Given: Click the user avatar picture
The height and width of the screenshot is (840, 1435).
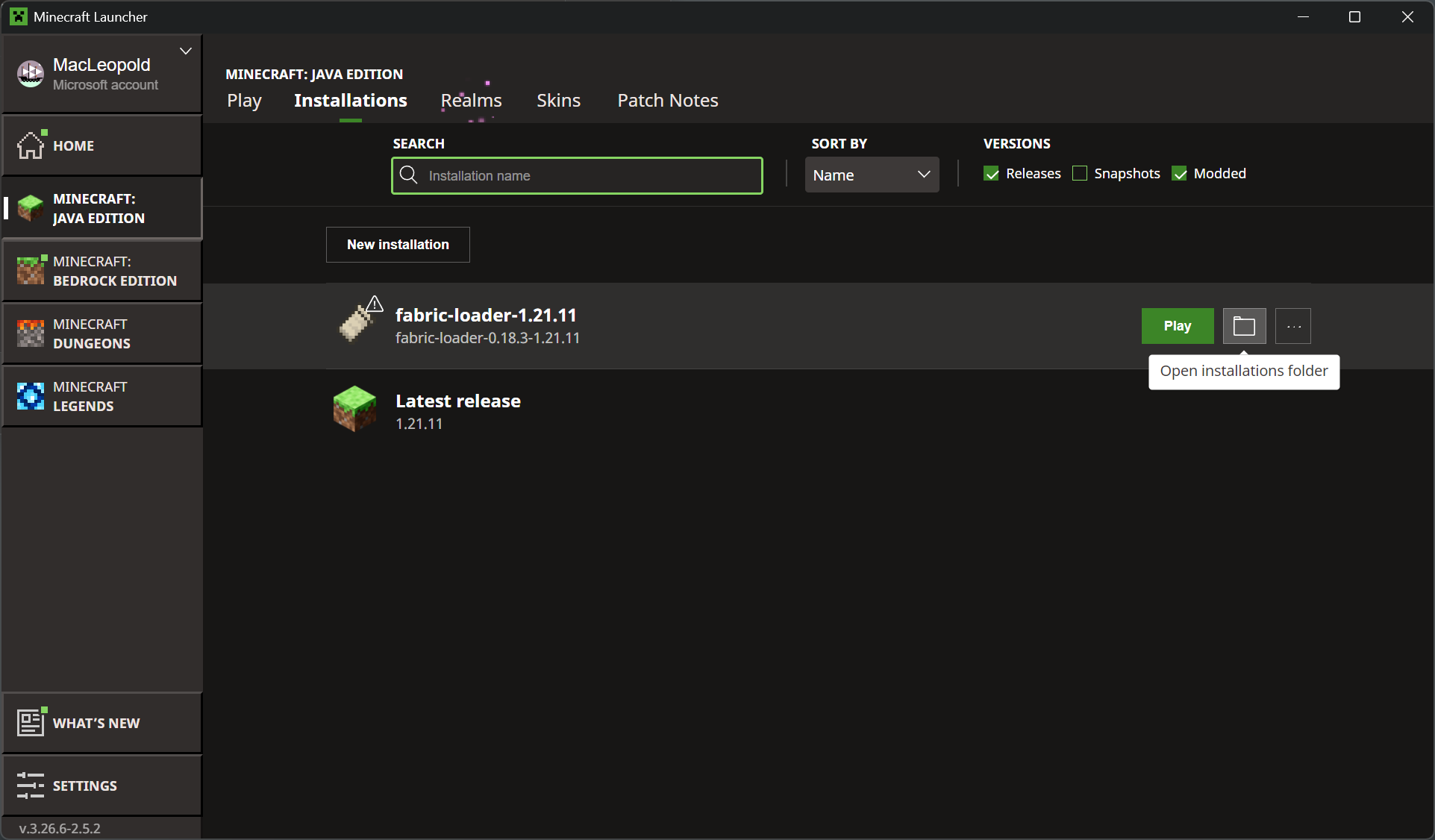Looking at the screenshot, I should click(x=30, y=73).
